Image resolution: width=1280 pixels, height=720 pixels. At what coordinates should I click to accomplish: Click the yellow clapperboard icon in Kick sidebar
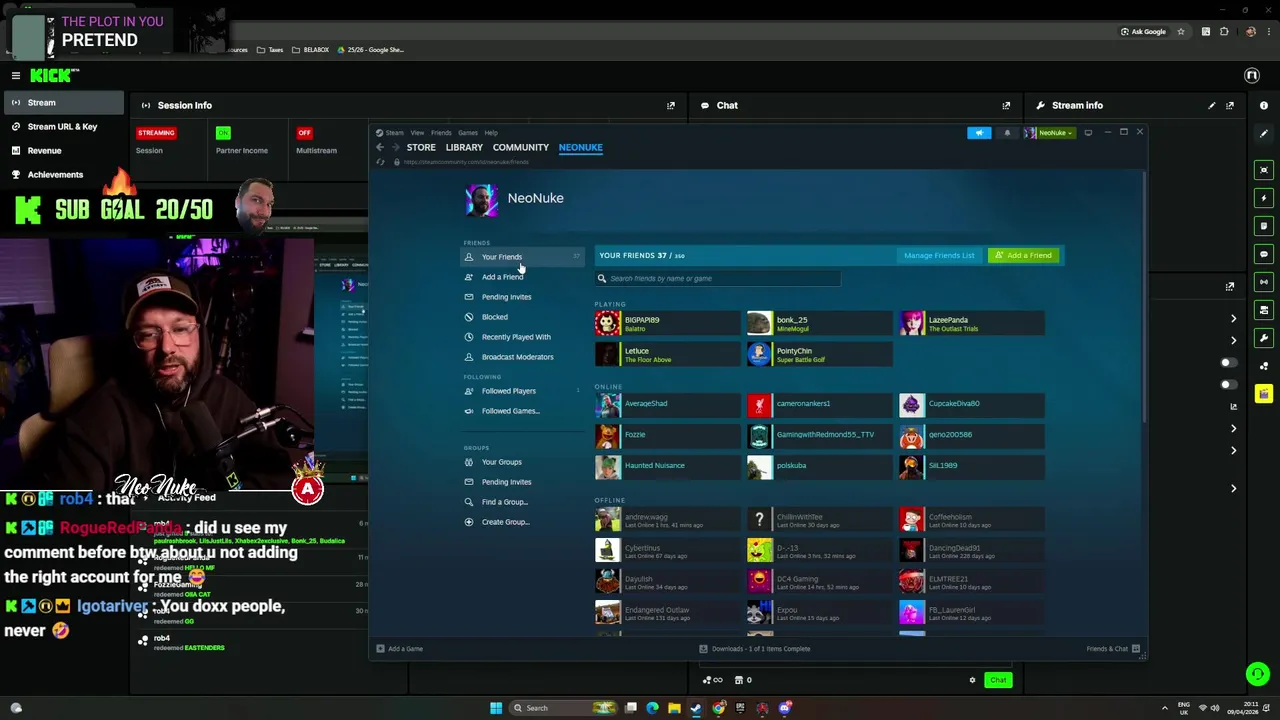[x=1264, y=394]
